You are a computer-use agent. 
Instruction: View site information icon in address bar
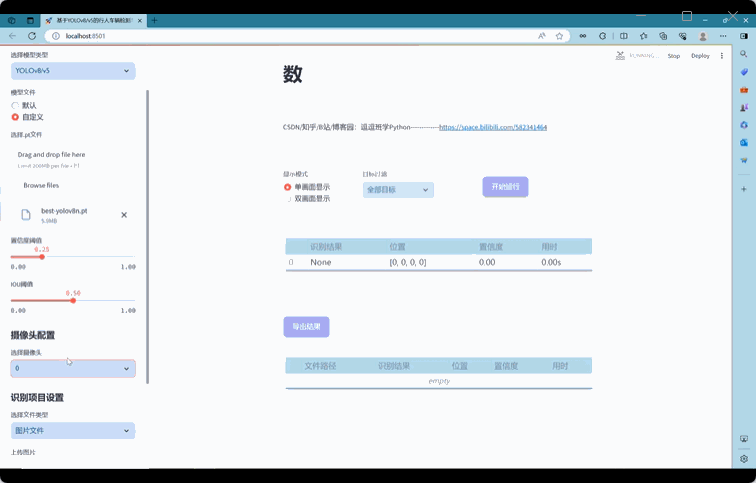(55, 36)
